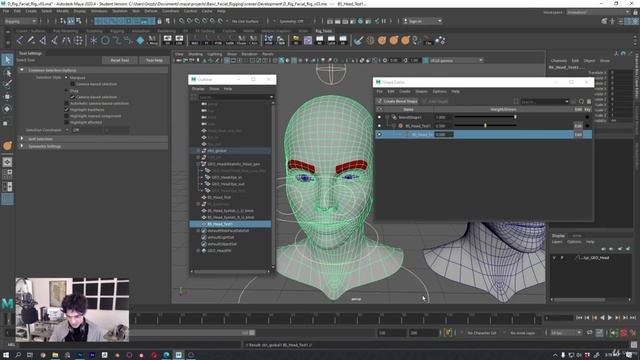Click the first orange circle shelf icon
Image resolution: width=640 pixels, height=360 pixels.
382,40
